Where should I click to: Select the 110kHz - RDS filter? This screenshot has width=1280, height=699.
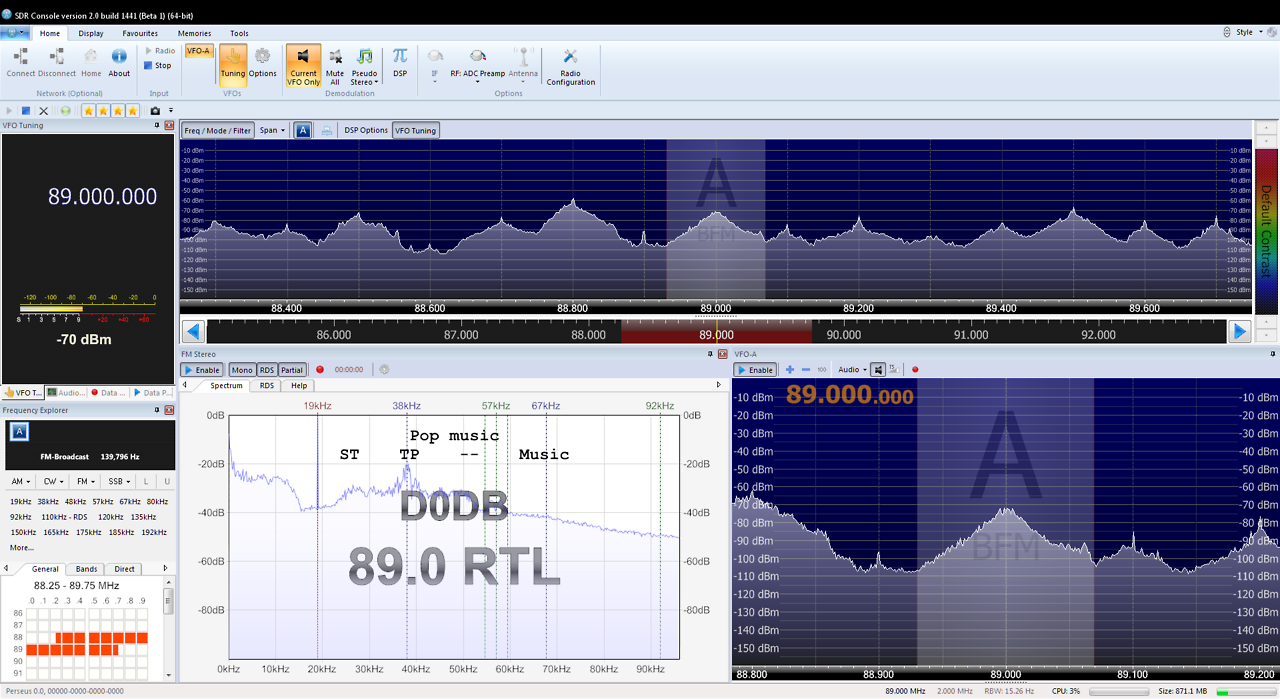(x=64, y=517)
